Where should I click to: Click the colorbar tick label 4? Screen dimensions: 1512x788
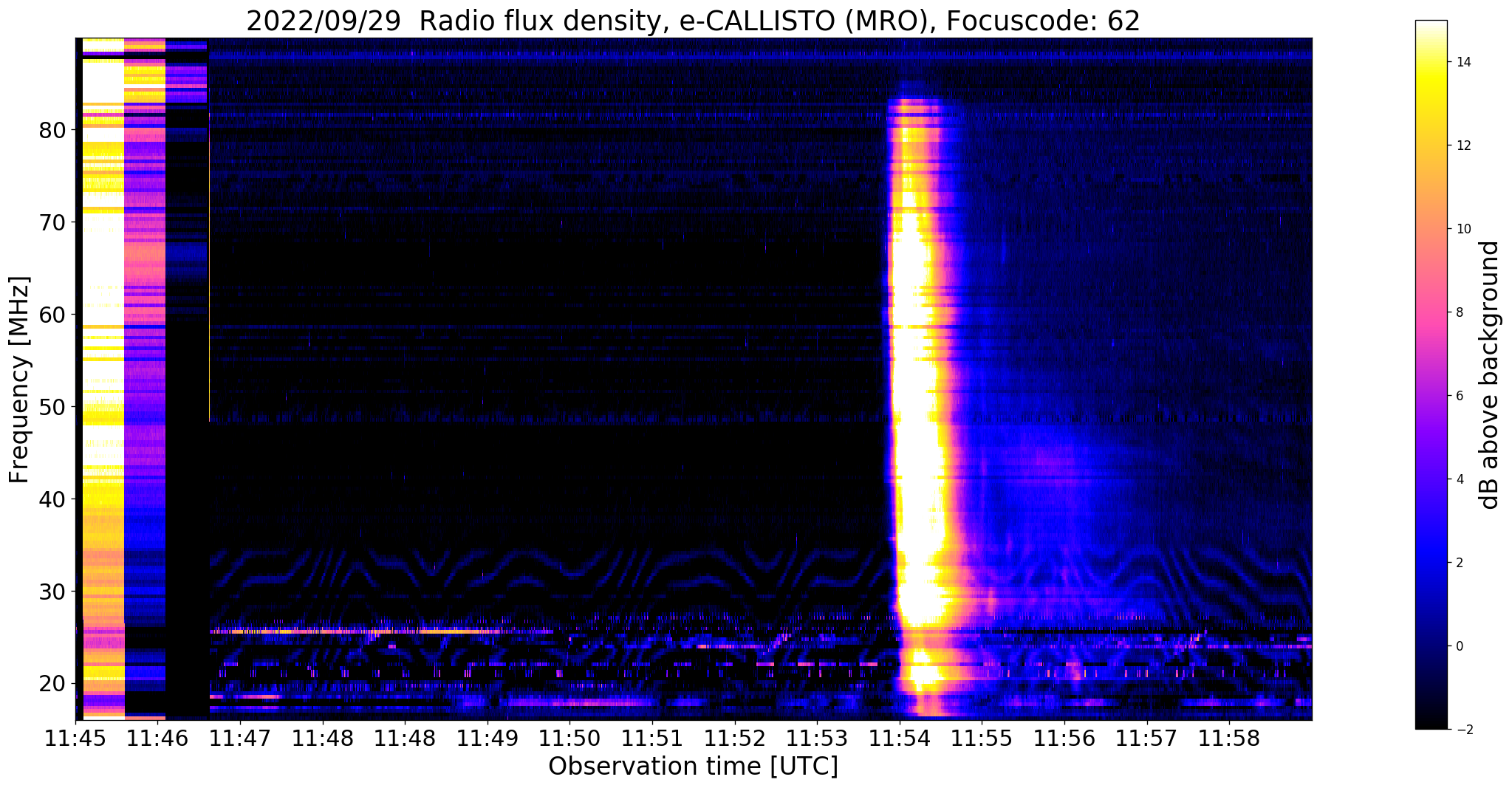[1459, 479]
